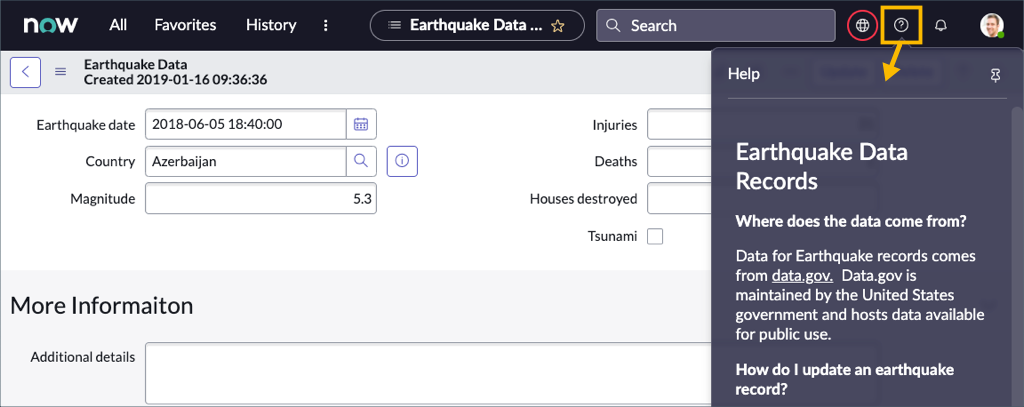1024x407 pixels.
Task: Open notifications bell icon
Action: point(940,25)
